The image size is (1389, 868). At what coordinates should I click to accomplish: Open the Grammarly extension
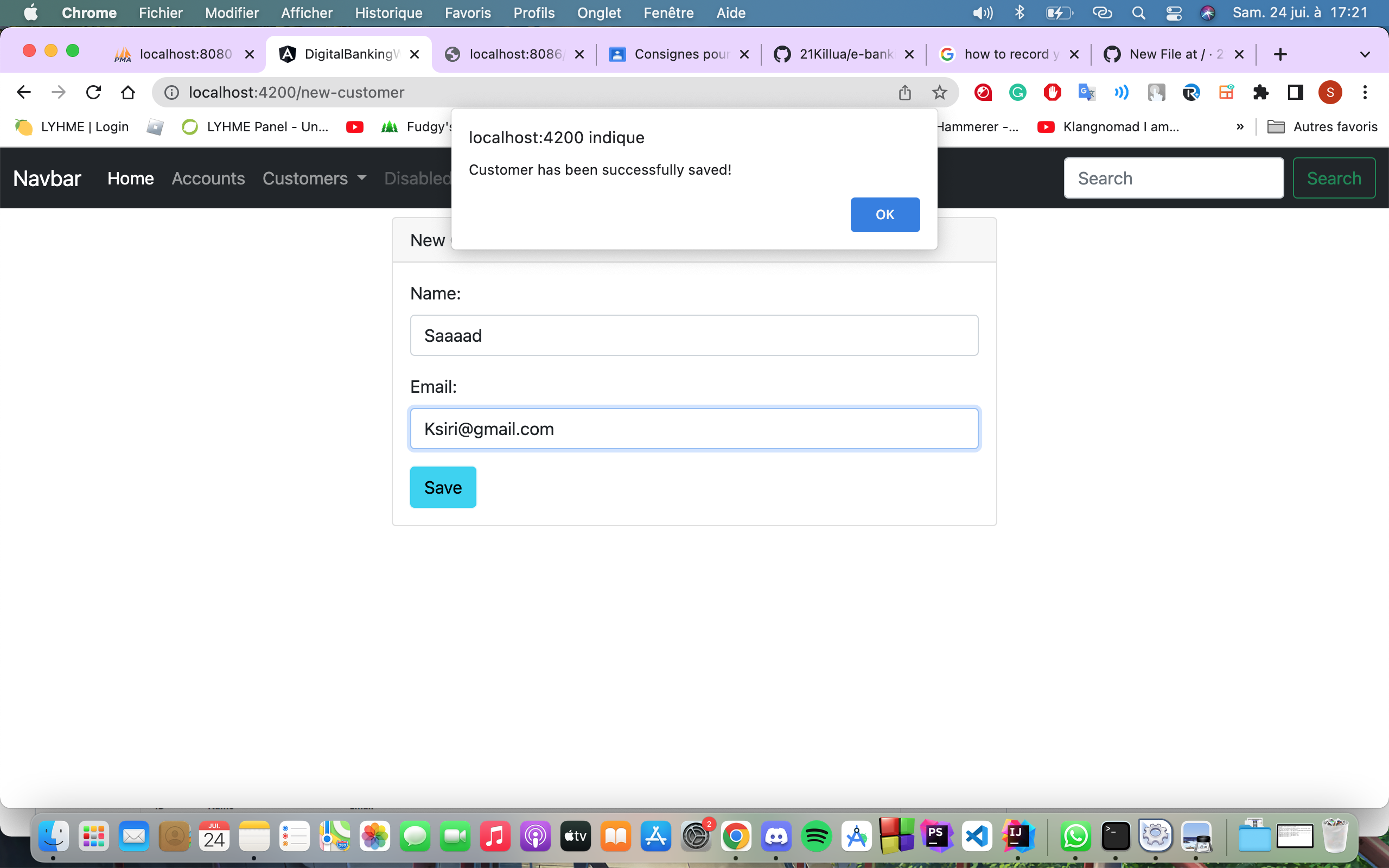pos(1017,92)
